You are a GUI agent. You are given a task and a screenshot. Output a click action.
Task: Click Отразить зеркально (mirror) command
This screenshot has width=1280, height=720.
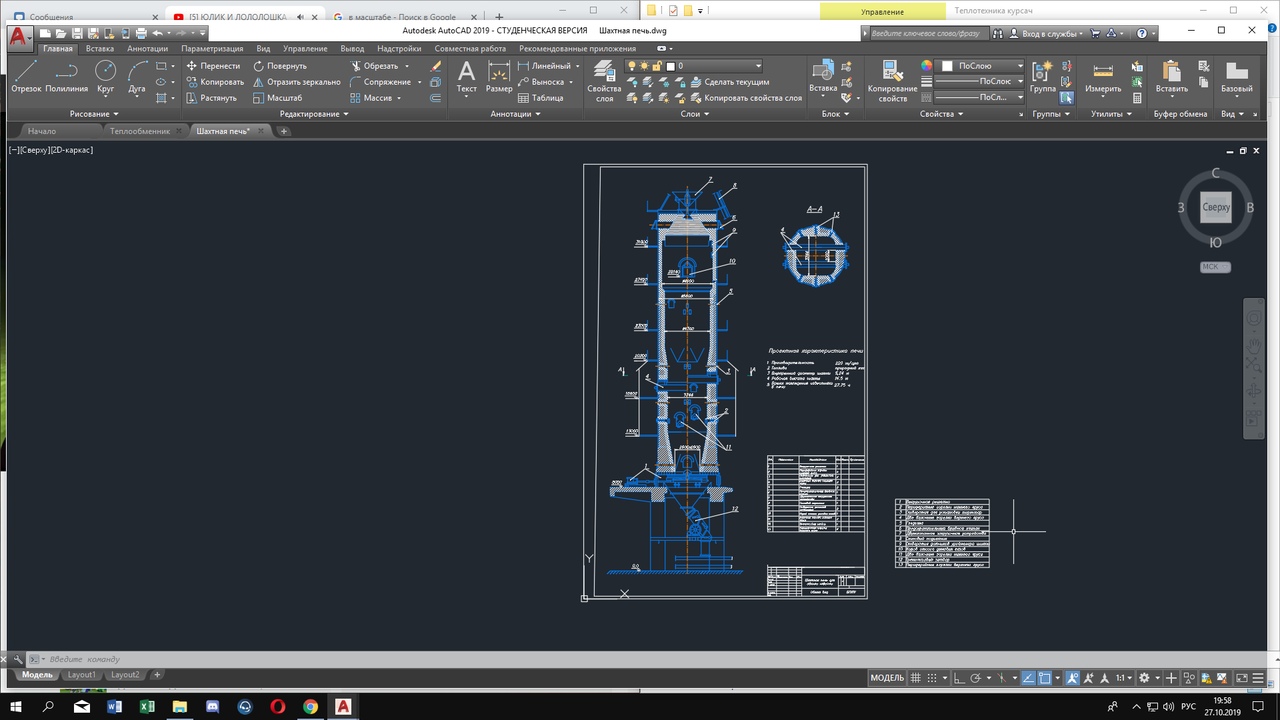(296, 82)
